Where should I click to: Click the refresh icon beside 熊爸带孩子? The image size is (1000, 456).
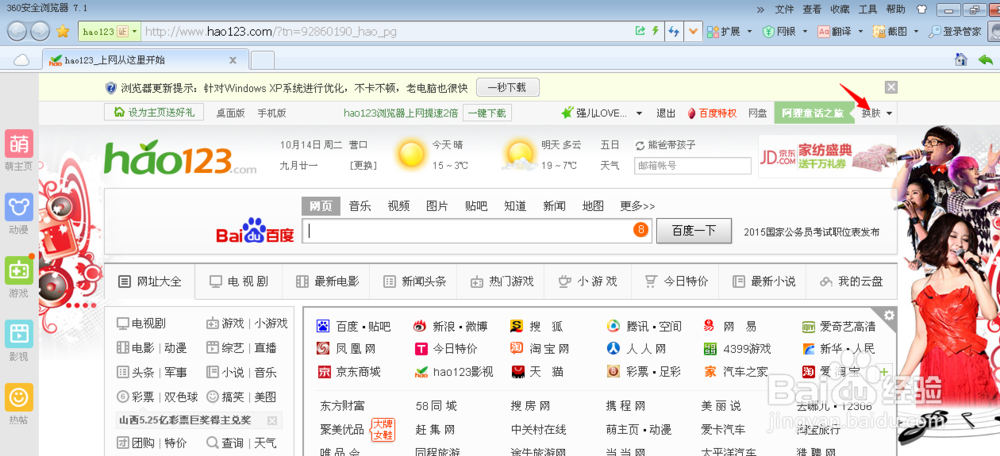pos(640,145)
